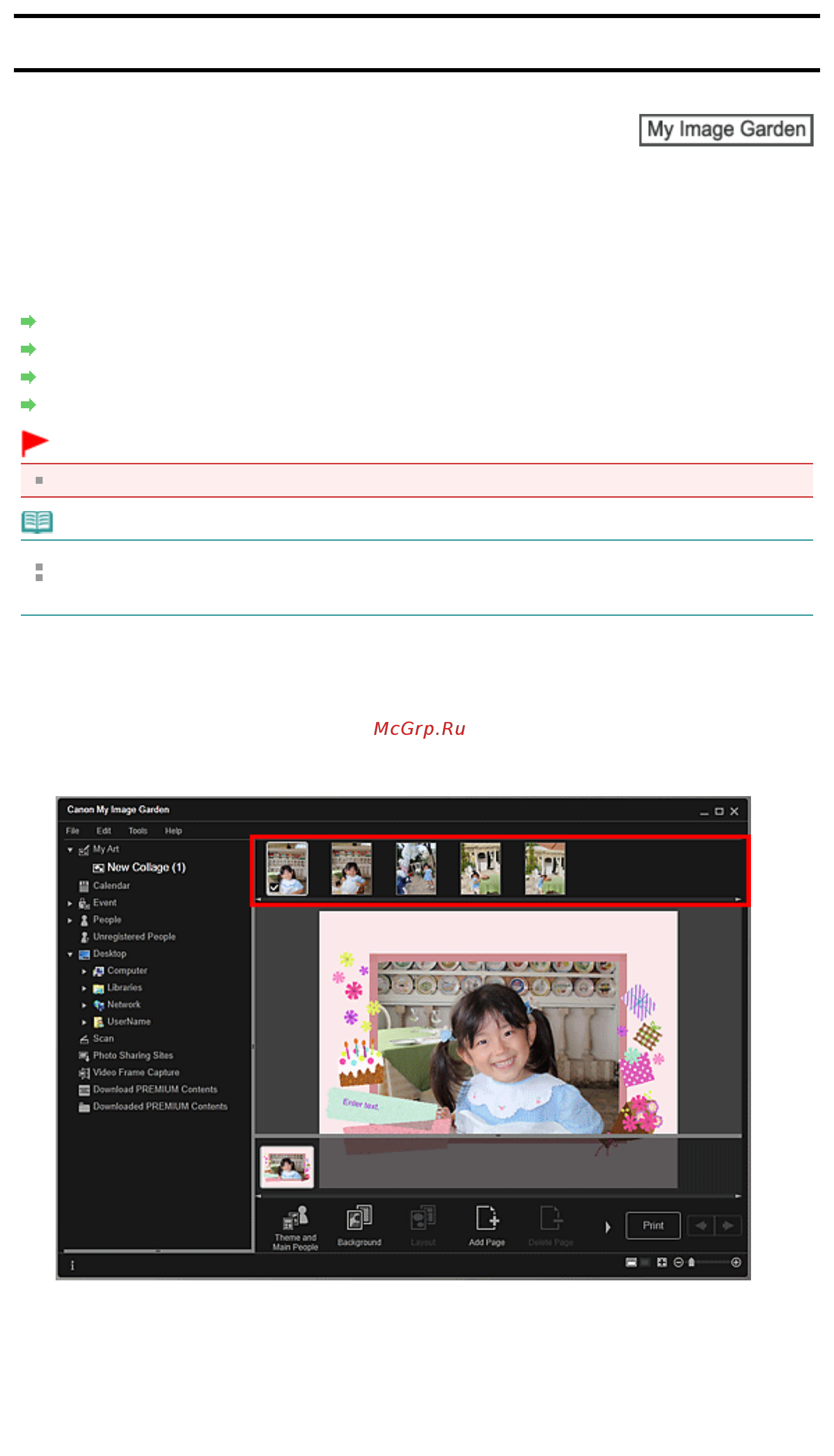Collapse the My Art tree node
The height and width of the screenshot is (1456, 834).
[70, 850]
